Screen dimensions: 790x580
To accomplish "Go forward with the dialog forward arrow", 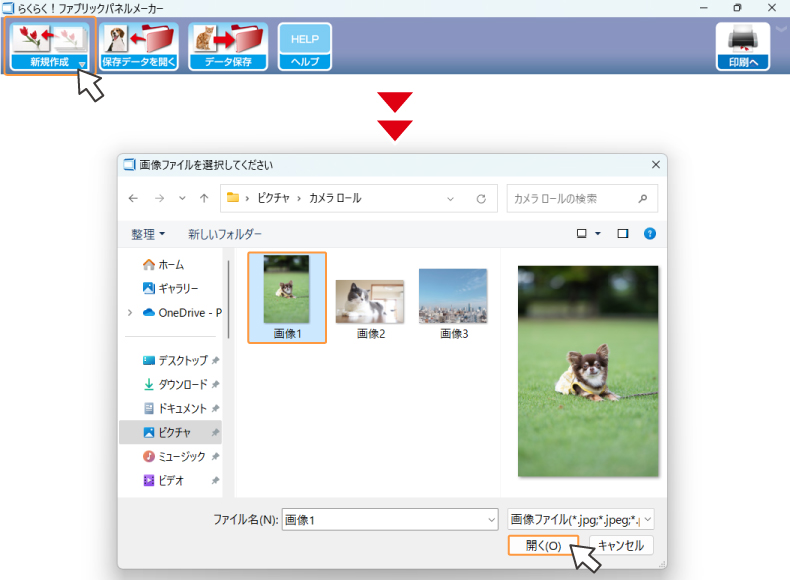I will [x=159, y=199].
